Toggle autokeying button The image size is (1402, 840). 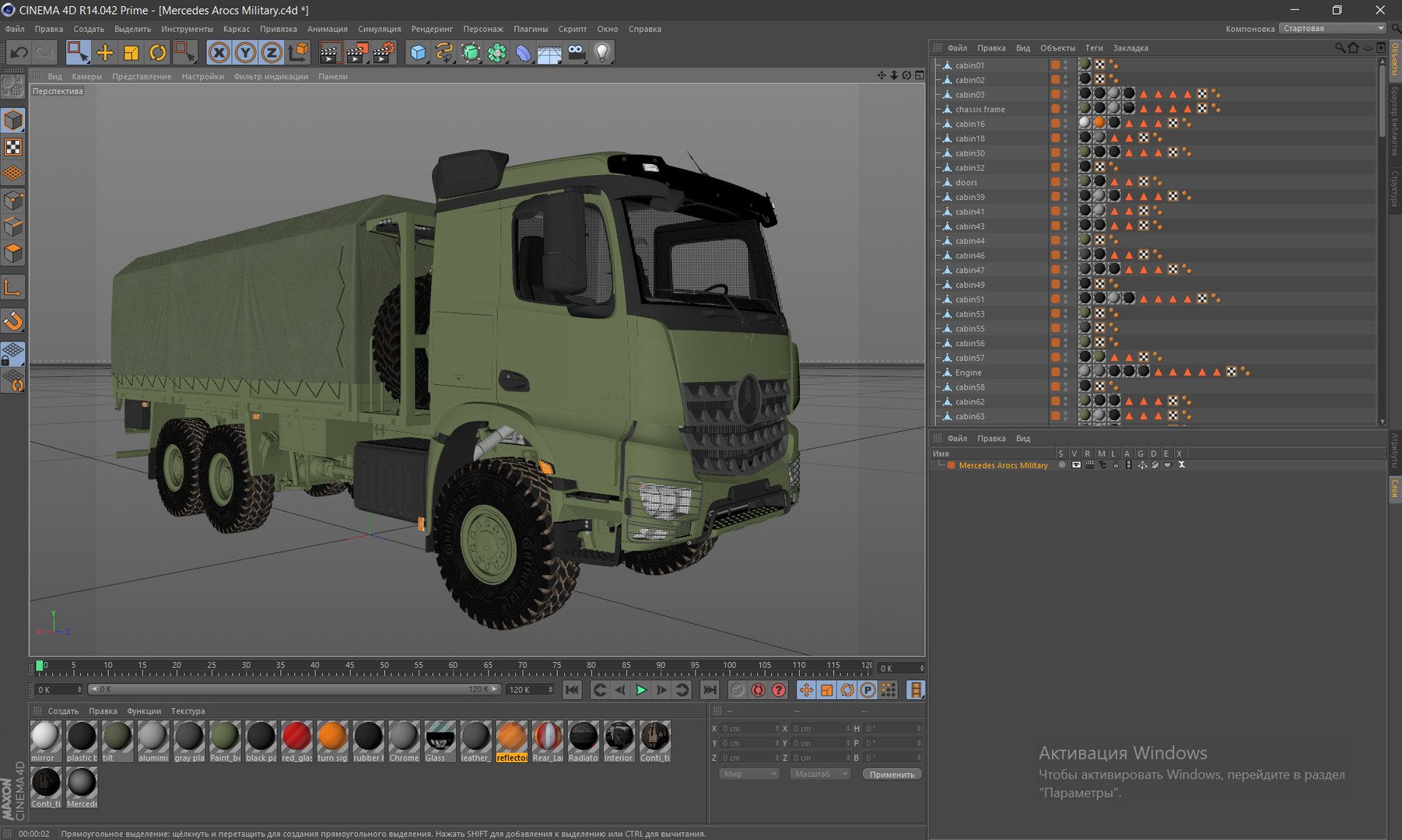pyautogui.click(x=758, y=690)
